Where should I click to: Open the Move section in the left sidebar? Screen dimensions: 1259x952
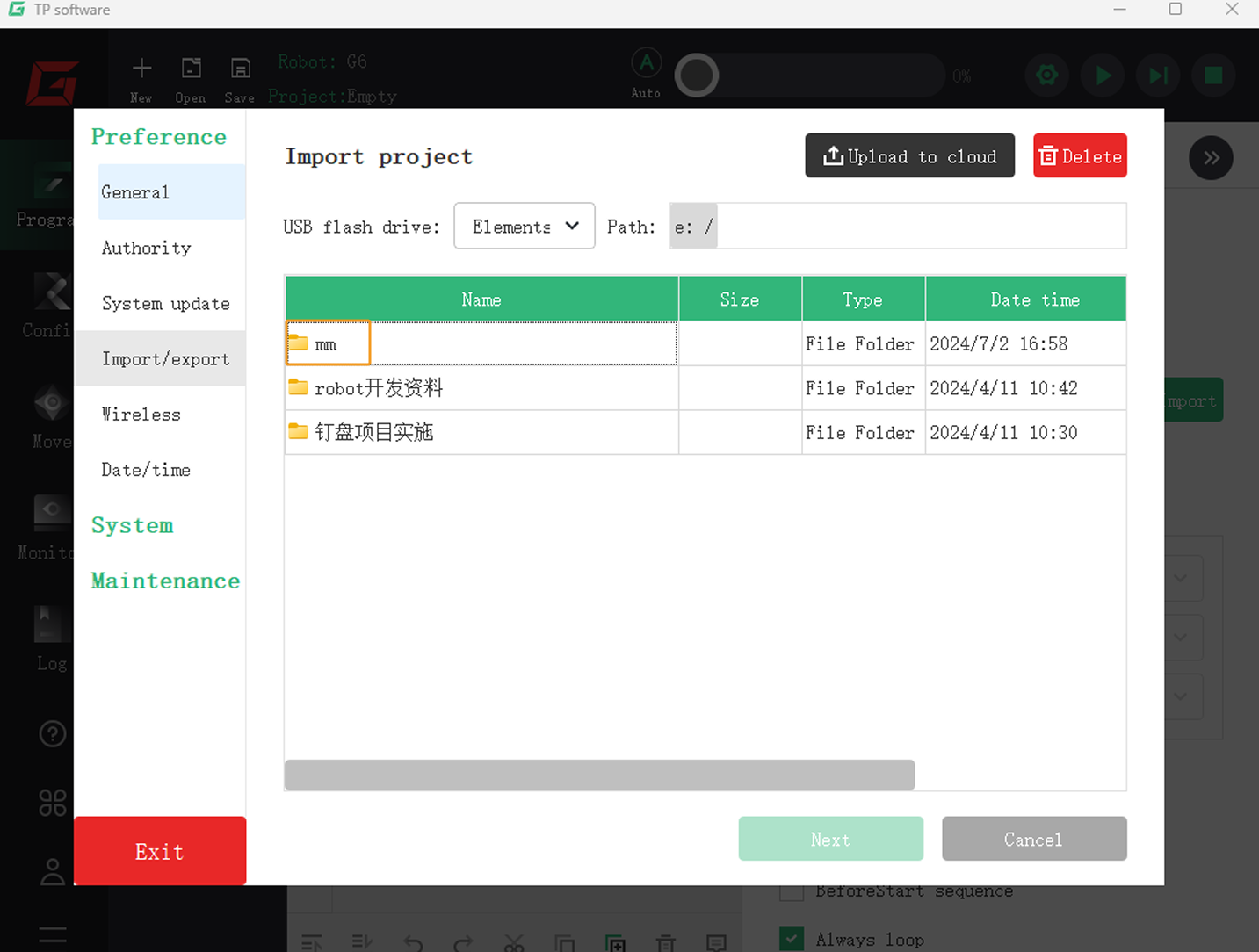[37, 417]
